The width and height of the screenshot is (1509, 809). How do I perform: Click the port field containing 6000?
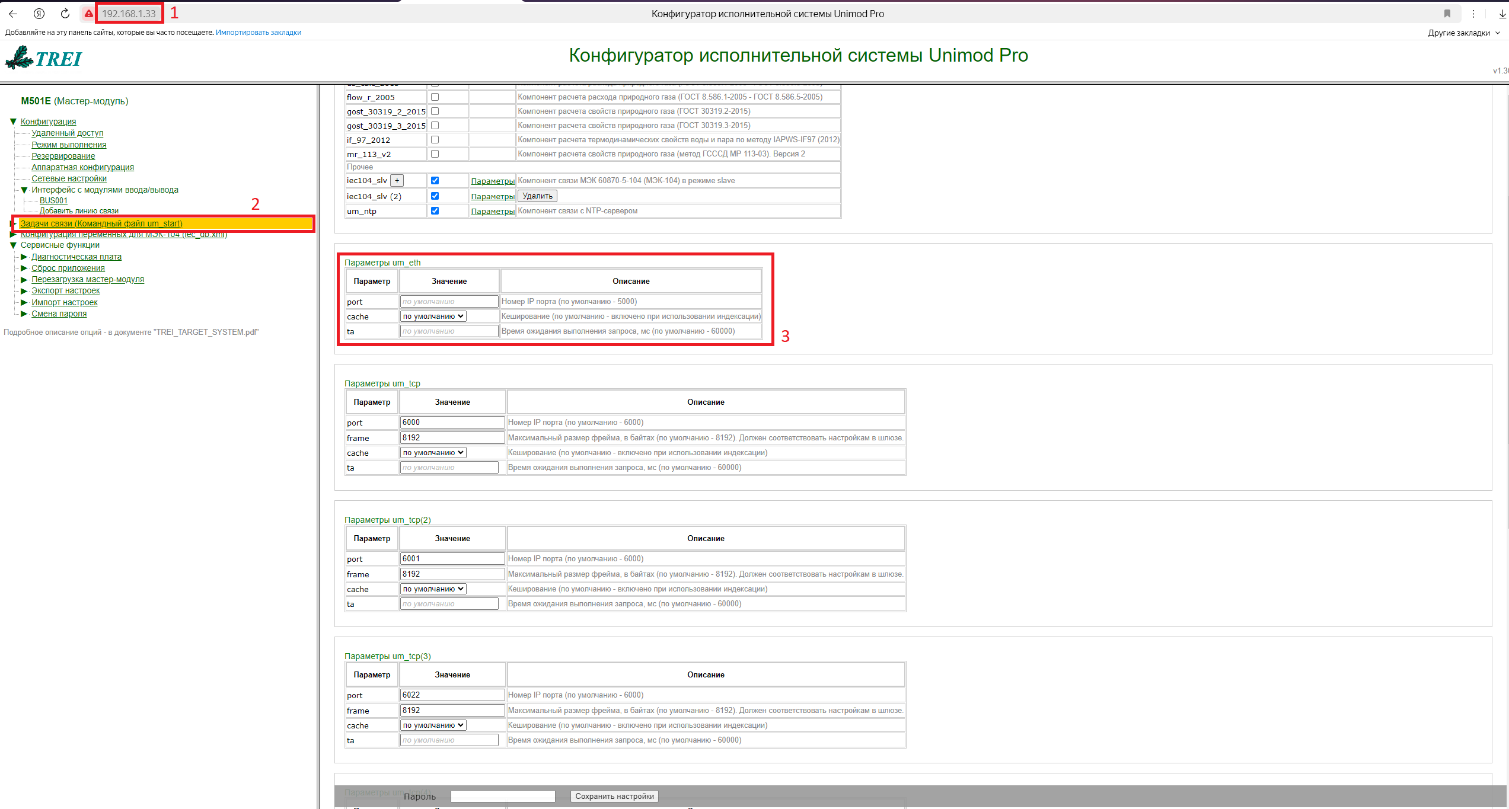452,422
